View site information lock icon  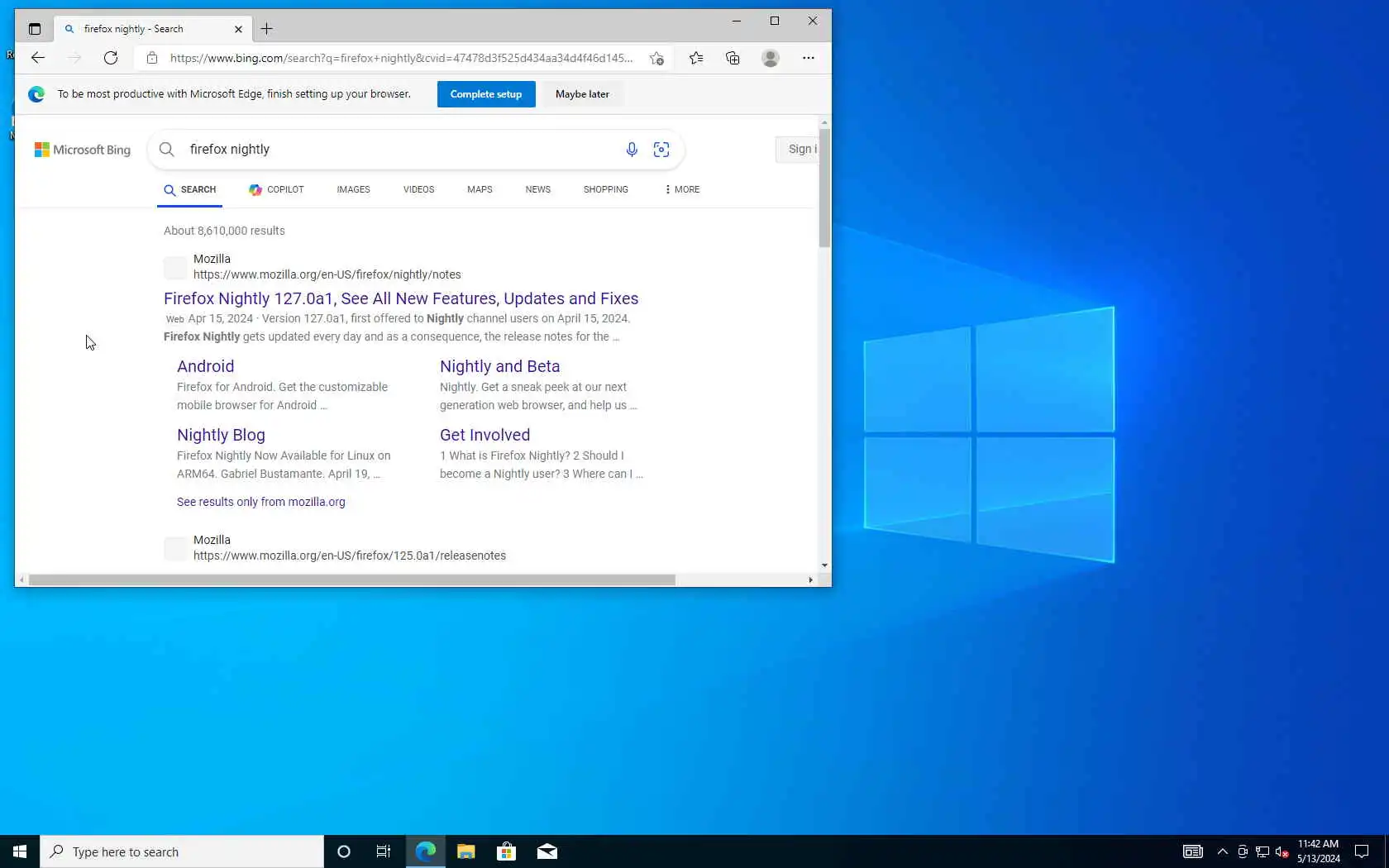point(152,58)
